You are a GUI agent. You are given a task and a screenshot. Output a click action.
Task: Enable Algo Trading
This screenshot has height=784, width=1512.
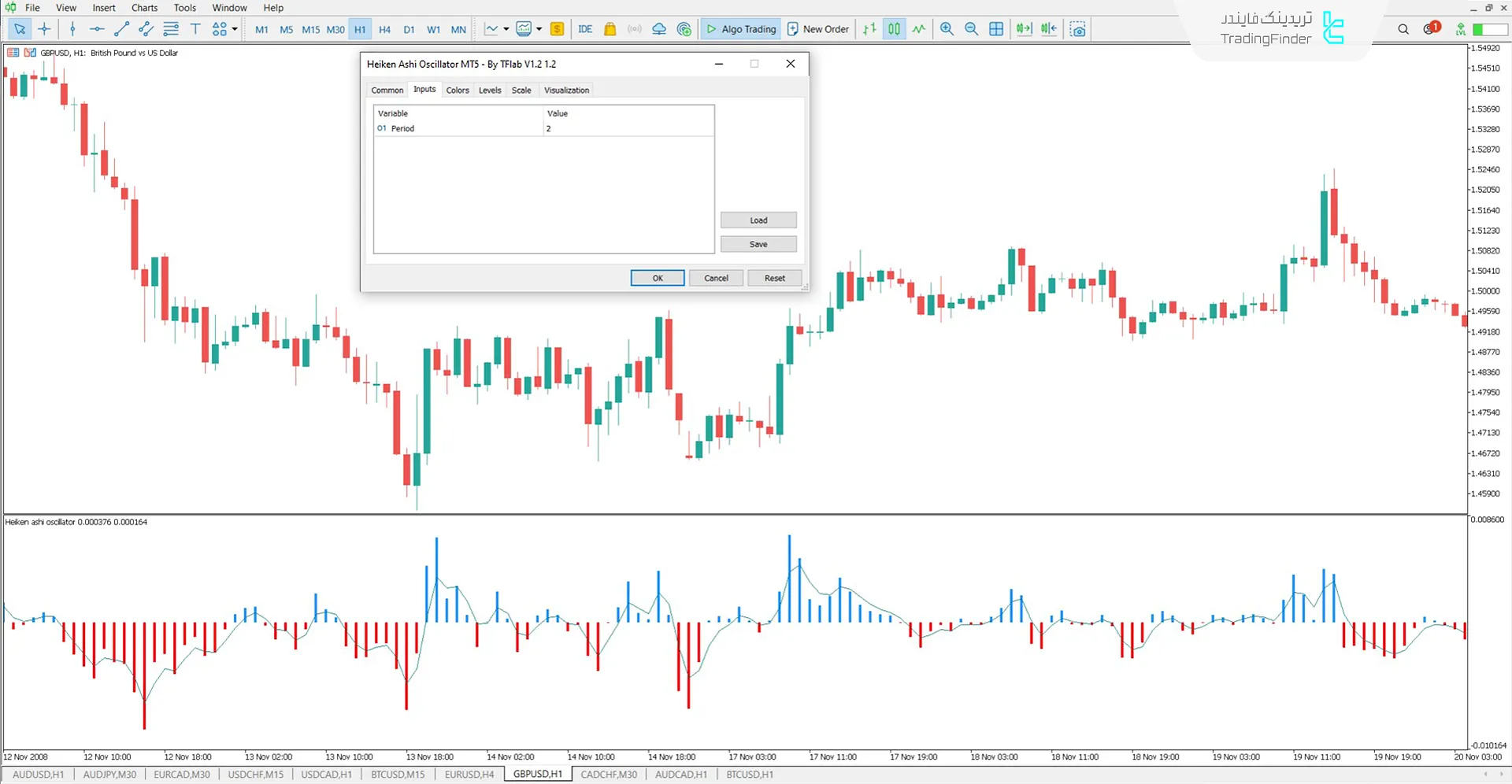[740, 28]
